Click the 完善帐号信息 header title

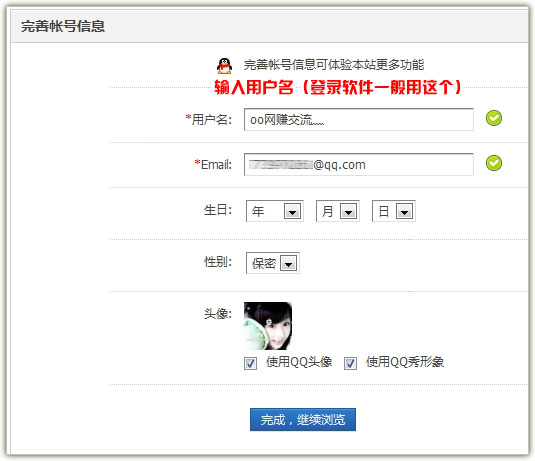(63, 26)
